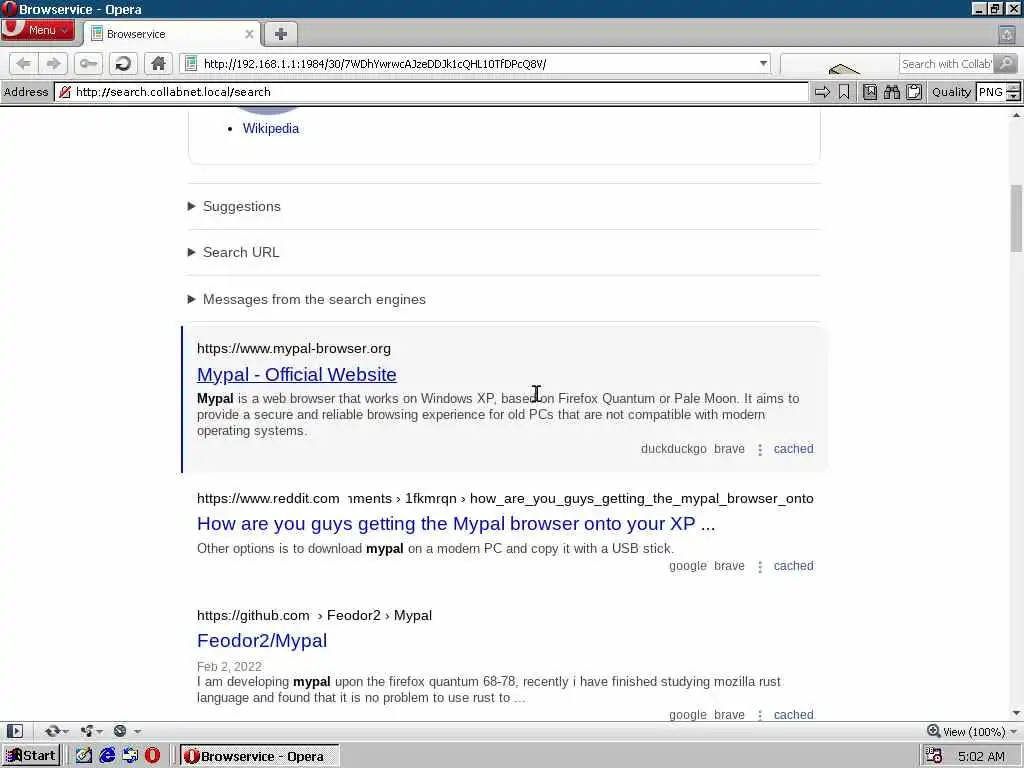Click the Show Desktop quick launch icon
The image size is (1024, 768).
[x=130, y=756]
